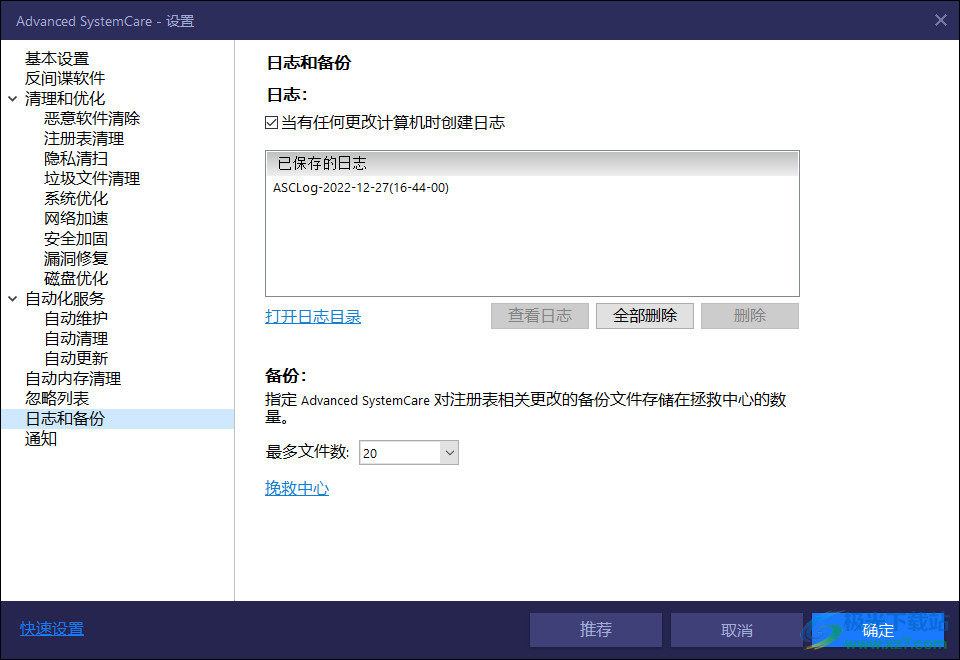Toggle 当有任何更改计算机时创建日志 checkbox
This screenshot has height=660, width=960.
coord(271,123)
